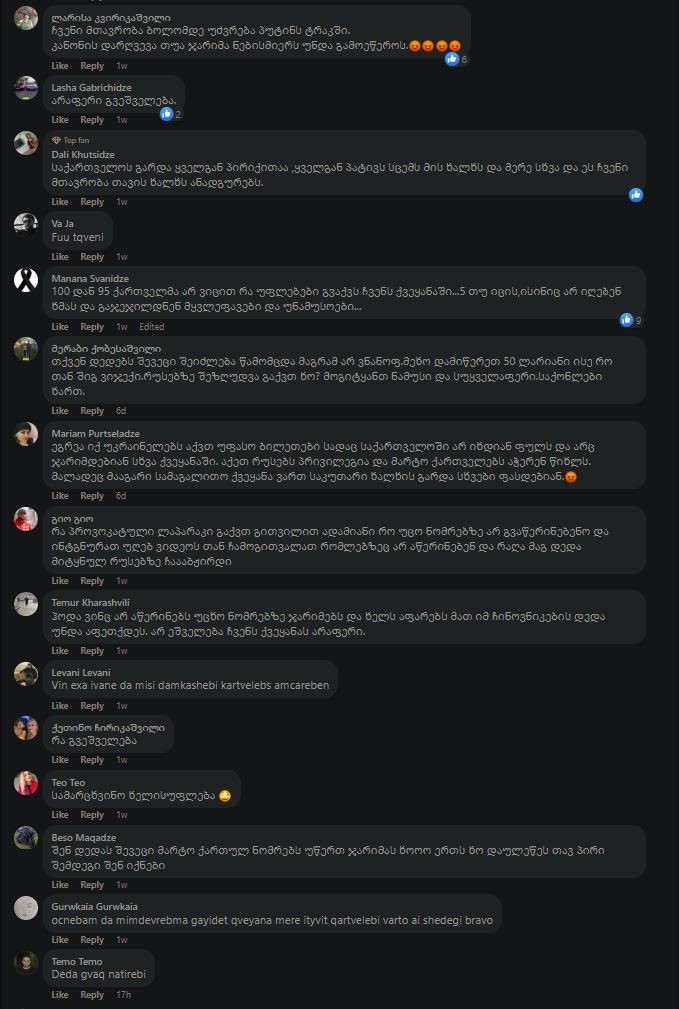
Task: Open Va Ja's profile picture
Action: [26, 224]
